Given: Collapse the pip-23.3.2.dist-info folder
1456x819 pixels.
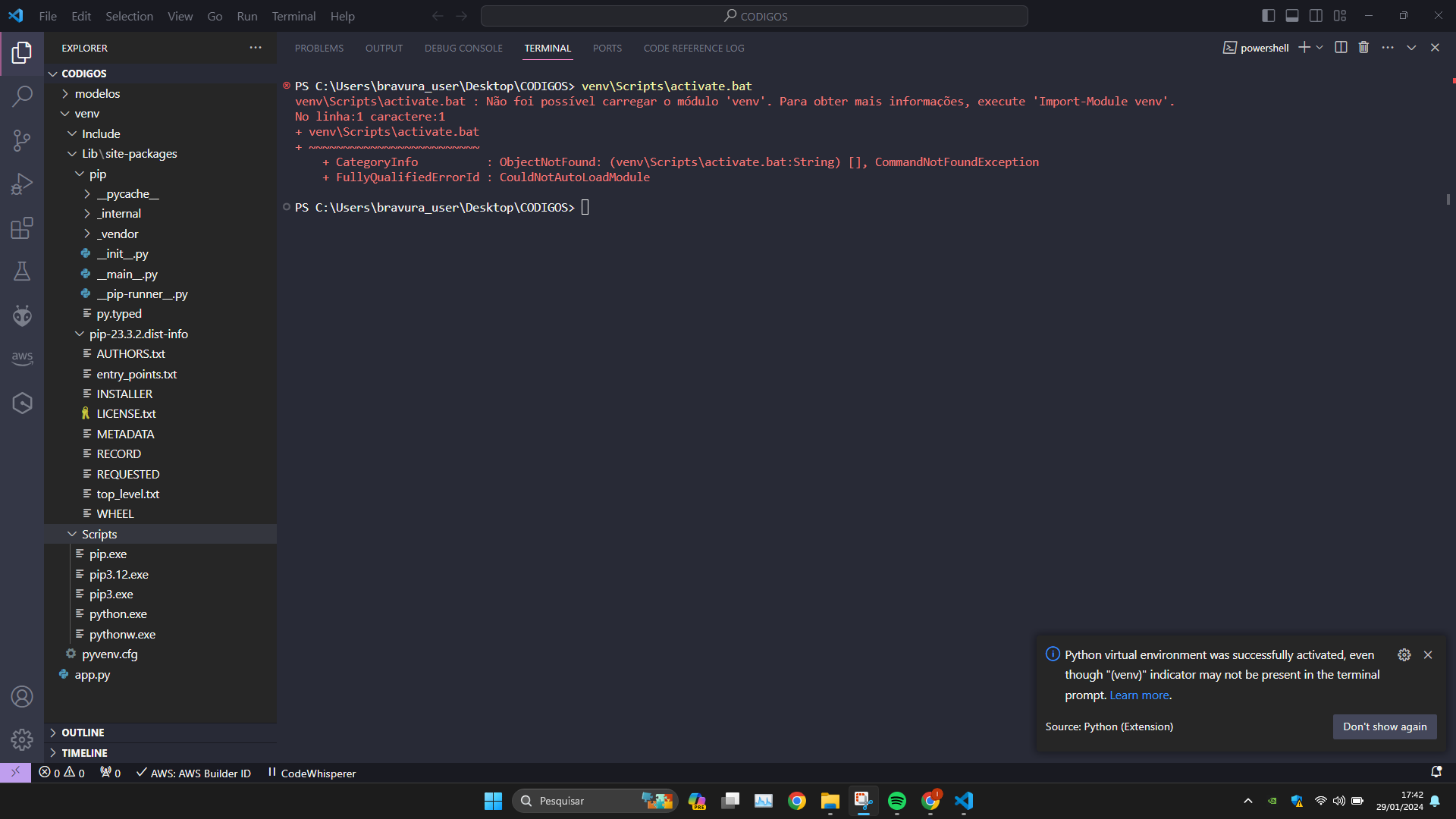Looking at the screenshot, I should [161, 334].
